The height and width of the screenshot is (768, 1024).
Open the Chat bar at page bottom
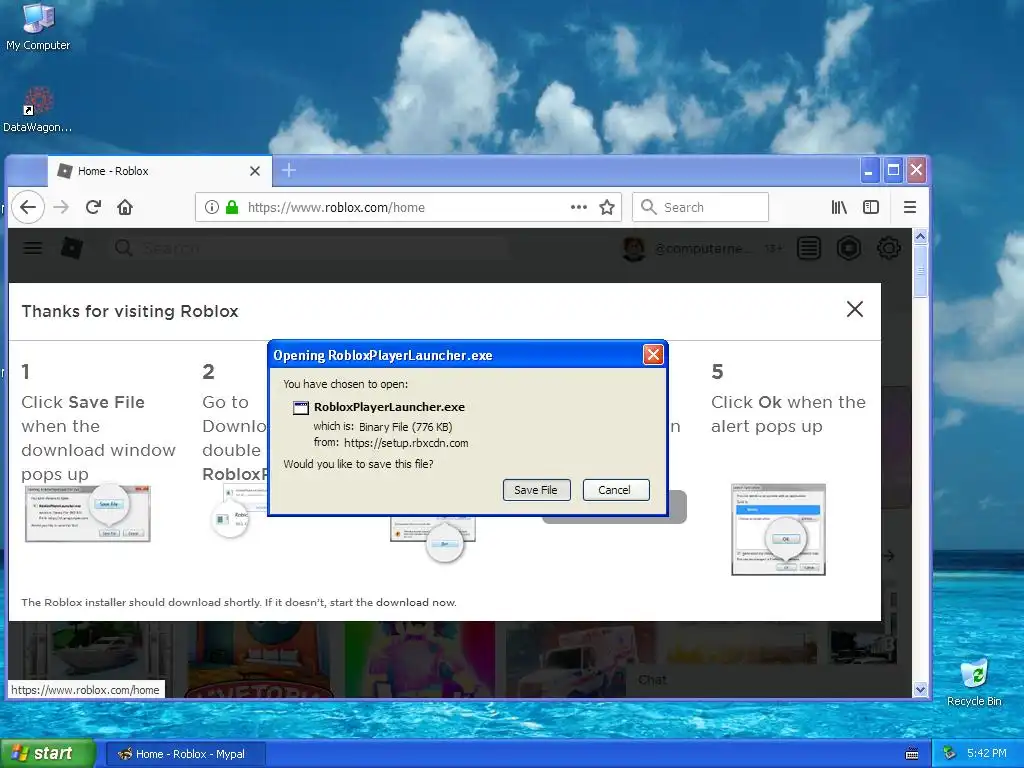point(652,680)
